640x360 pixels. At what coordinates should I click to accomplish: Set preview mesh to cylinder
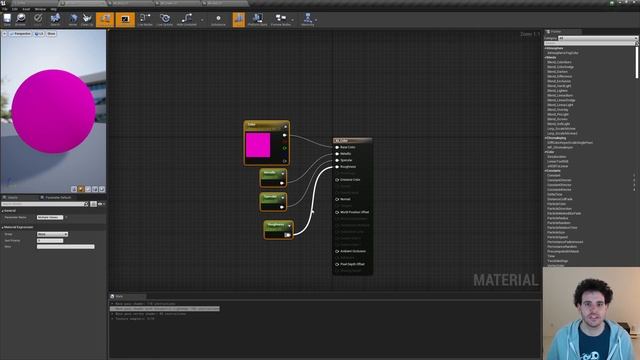(74, 189)
